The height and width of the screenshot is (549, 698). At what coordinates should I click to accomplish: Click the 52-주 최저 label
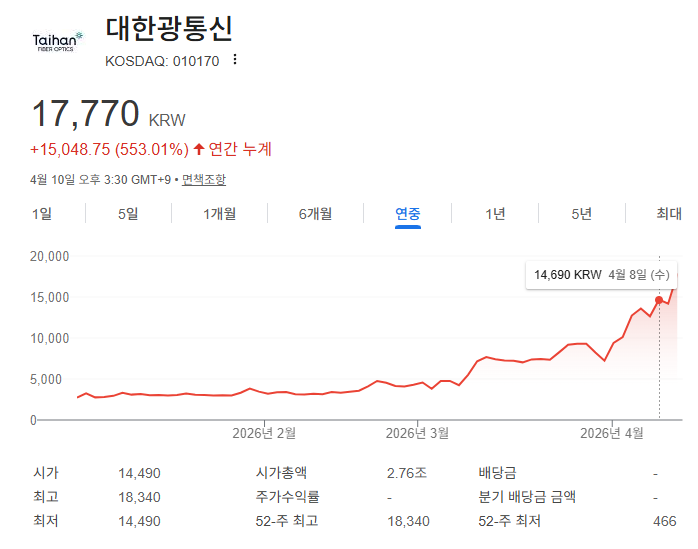click(510, 521)
